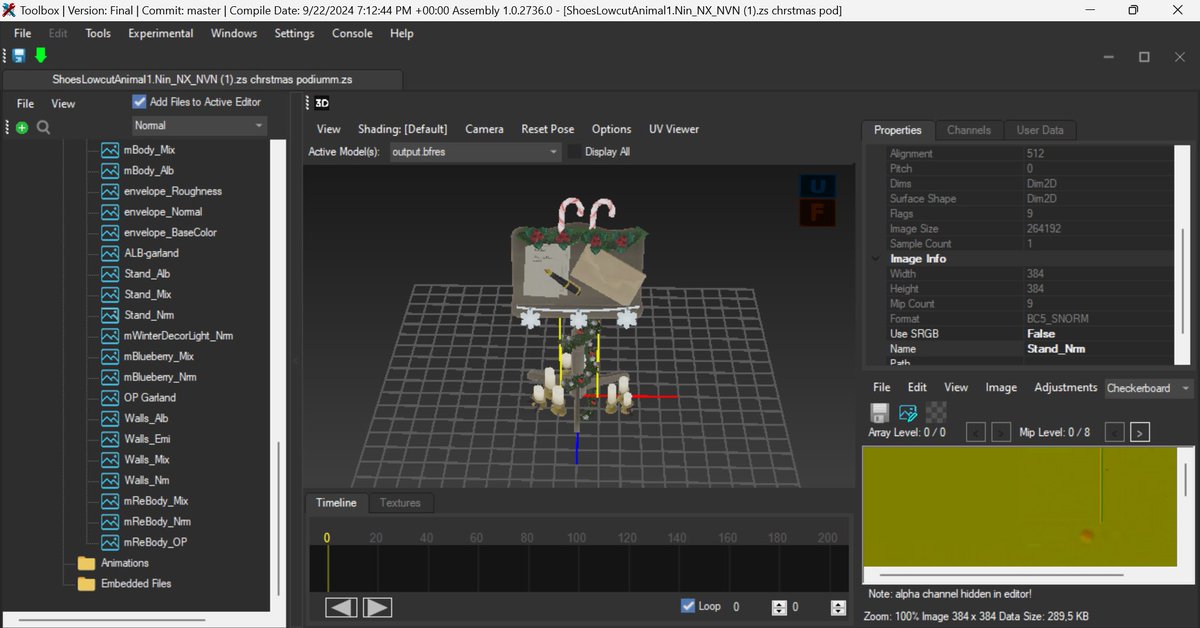Open the Tools menu
This screenshot has height=628, width=1200.
98,33
